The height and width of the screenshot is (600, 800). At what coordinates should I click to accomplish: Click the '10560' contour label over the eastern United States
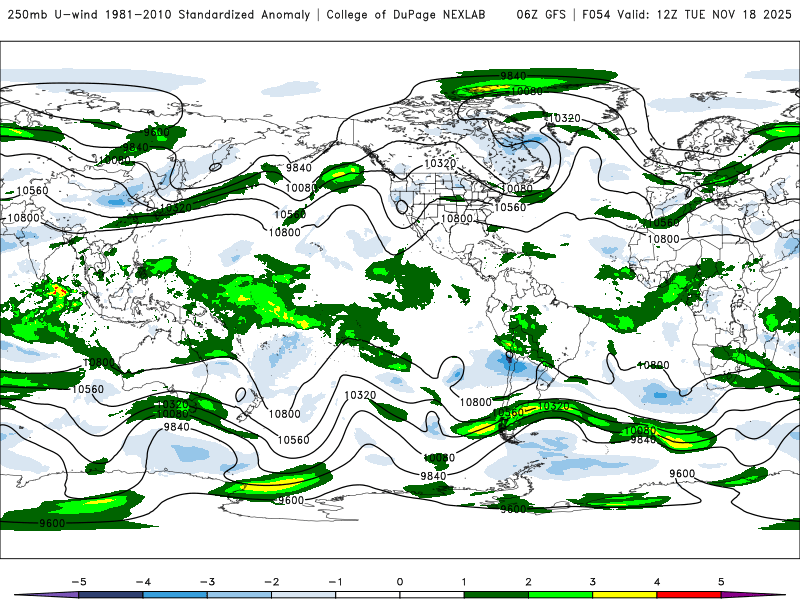(x=510, y=207)
